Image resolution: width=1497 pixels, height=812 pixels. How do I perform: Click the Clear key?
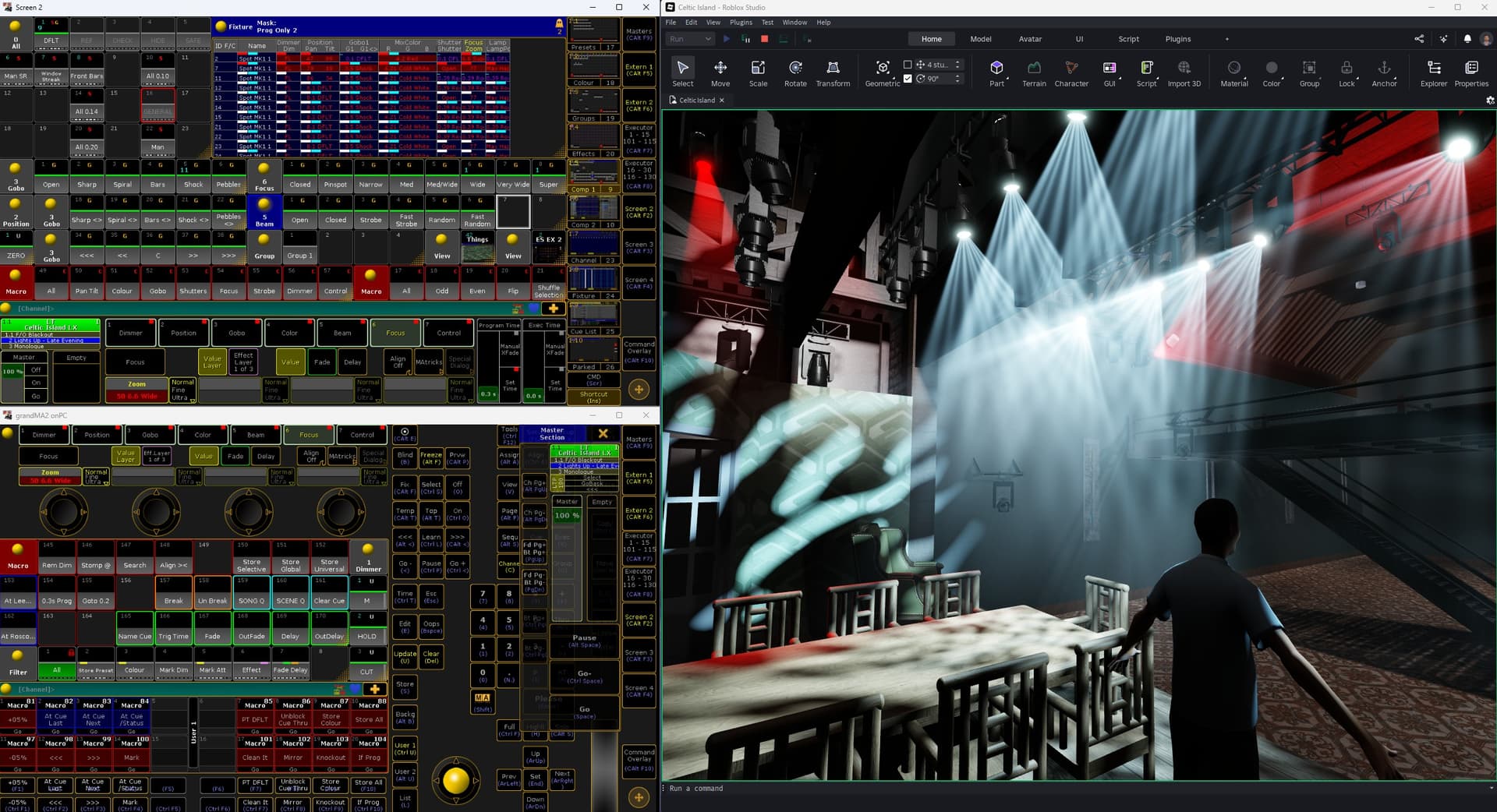431,657
